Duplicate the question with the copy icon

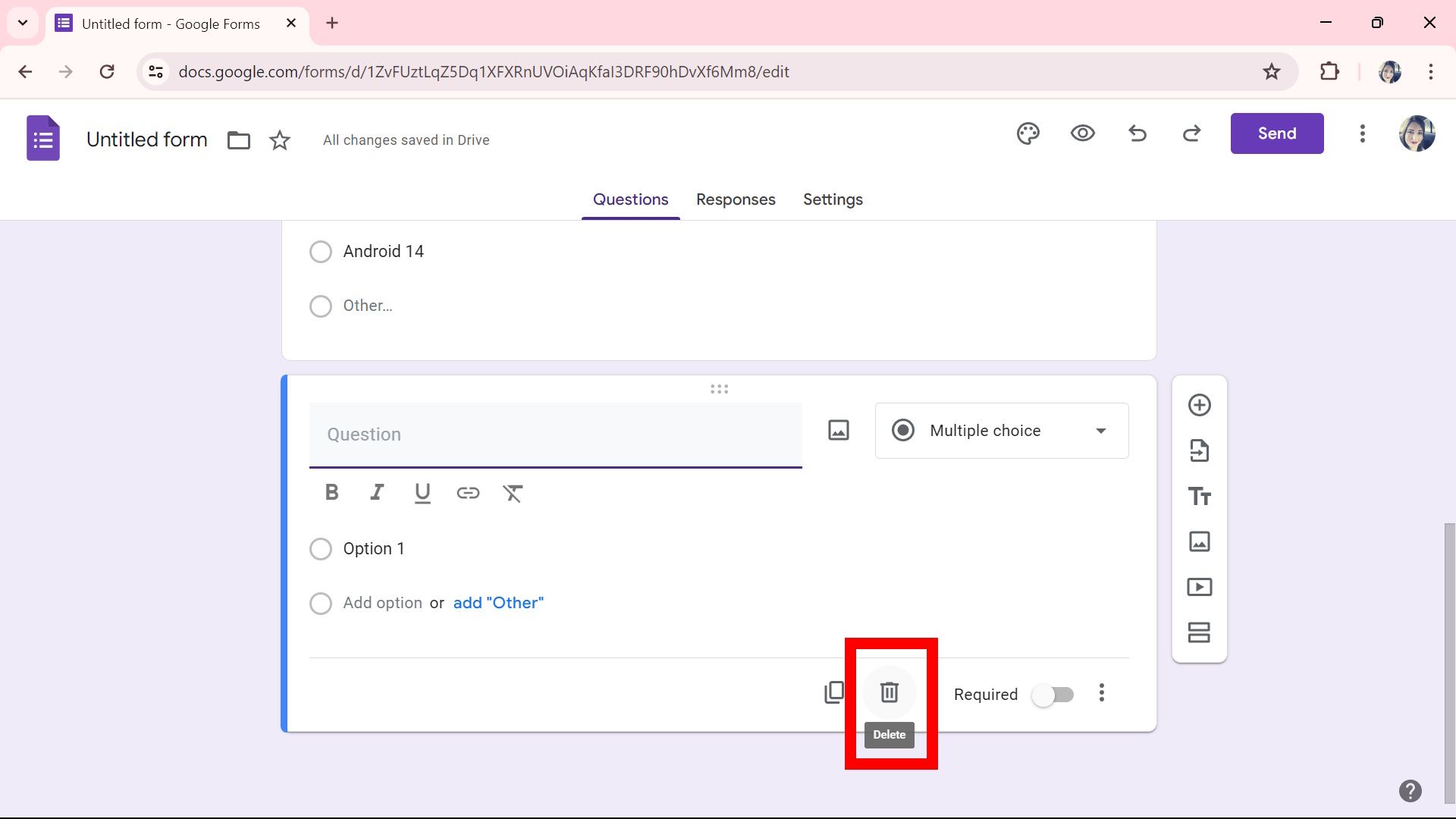pos(835,692)
